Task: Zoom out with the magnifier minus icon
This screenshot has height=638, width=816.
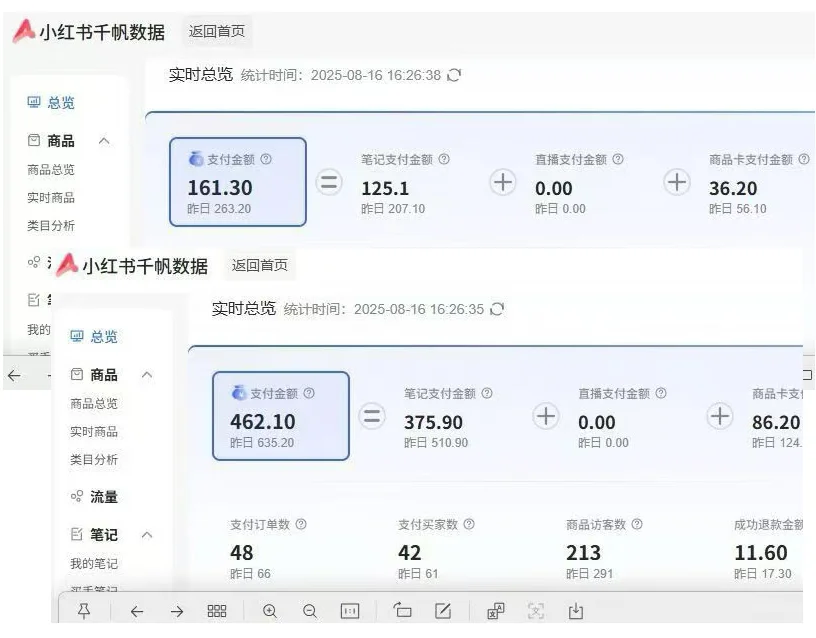Action: pos(310,611)
